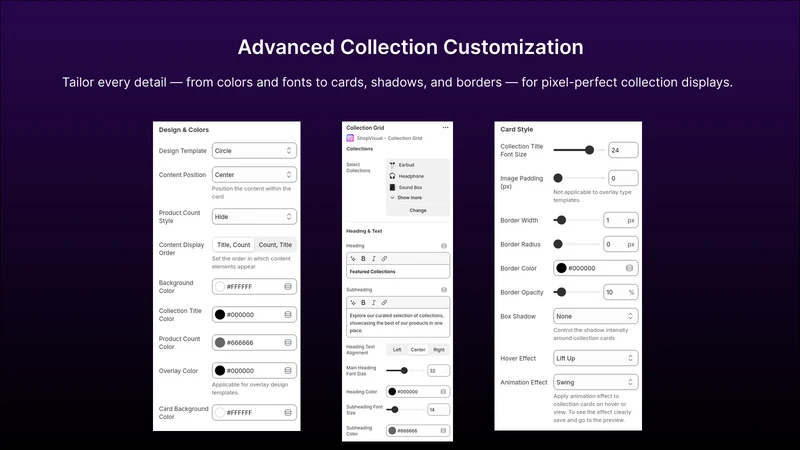Open the Design Template dropdown showing Circle
The width and height of the screenshot is (800, 450).
(254, 151)
